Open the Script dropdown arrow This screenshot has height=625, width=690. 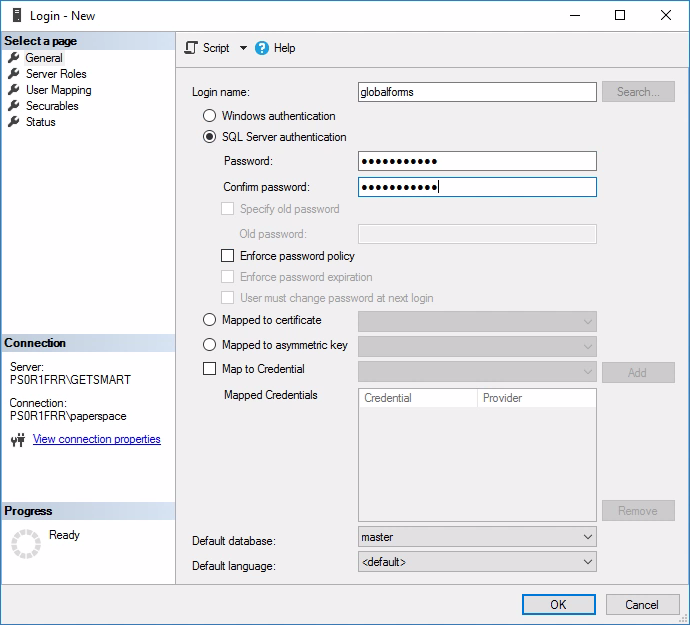243,48
